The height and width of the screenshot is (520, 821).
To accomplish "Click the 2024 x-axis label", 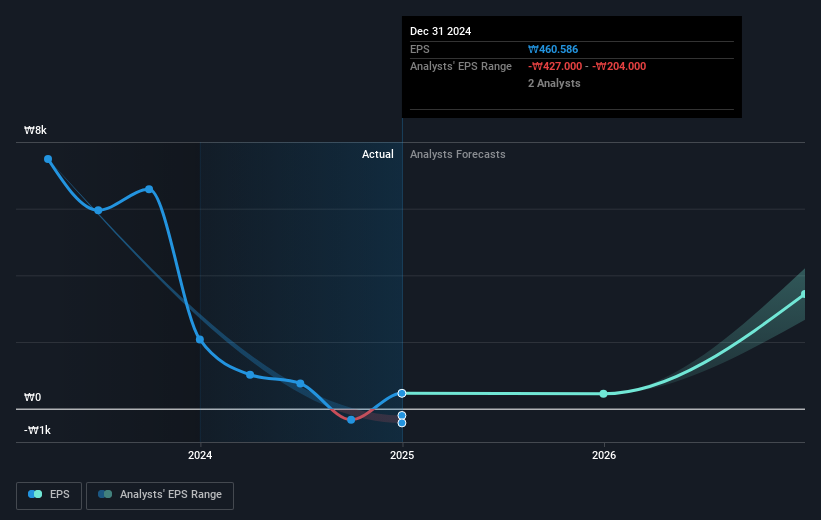I will point(200,455).
